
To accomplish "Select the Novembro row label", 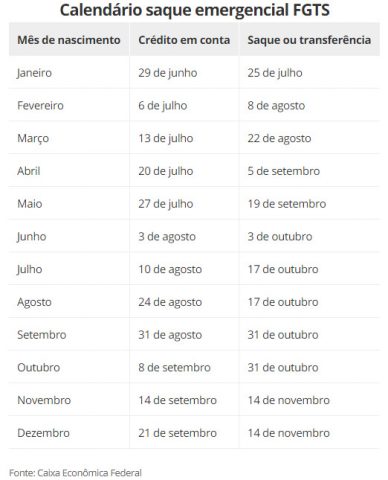I will [x=44, y=400].
